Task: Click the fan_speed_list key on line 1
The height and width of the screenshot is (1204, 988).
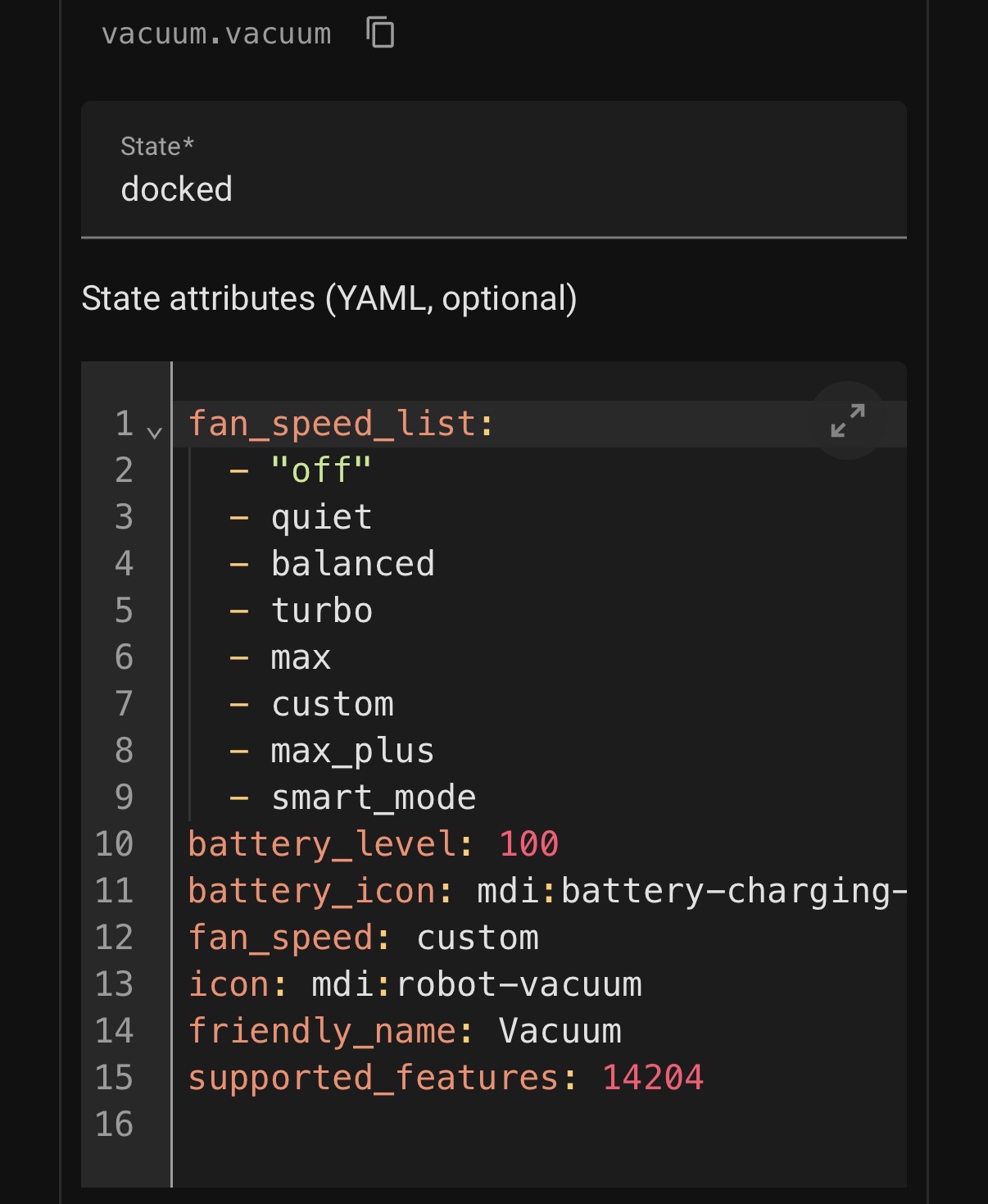Action: 331,424
